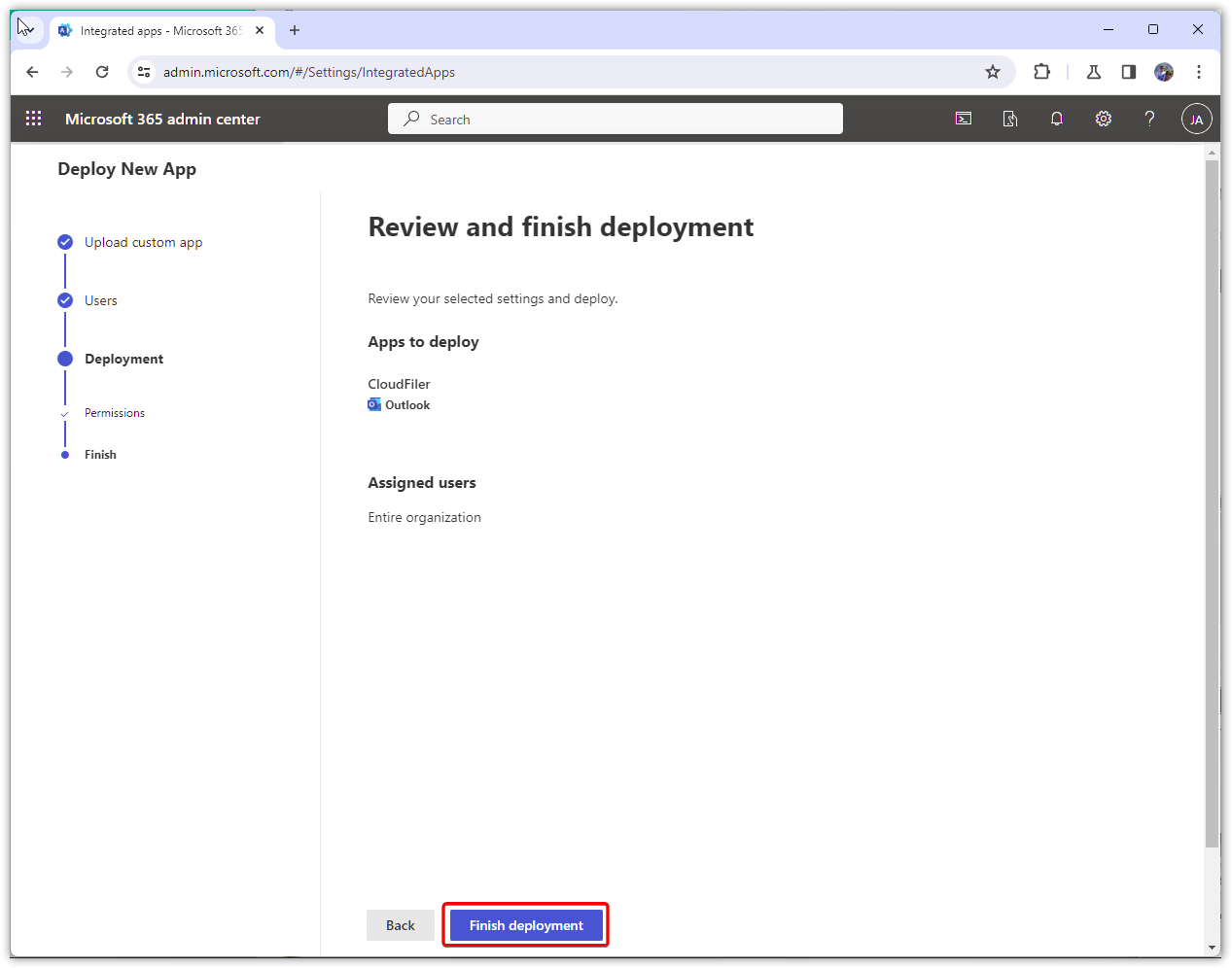Screen dimensions: 1232x968
Task: Go forward in browser history
Action: tap(67, 72)
